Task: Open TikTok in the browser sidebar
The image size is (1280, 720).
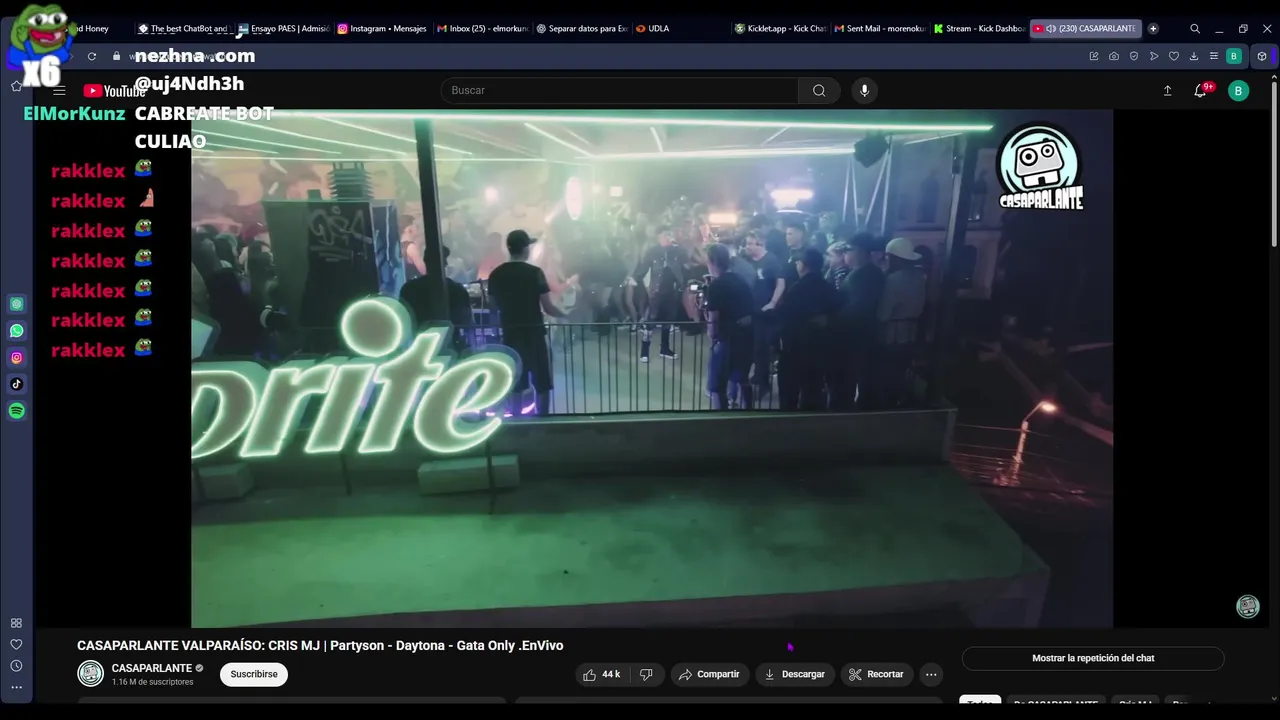Action: coord(17,384)
